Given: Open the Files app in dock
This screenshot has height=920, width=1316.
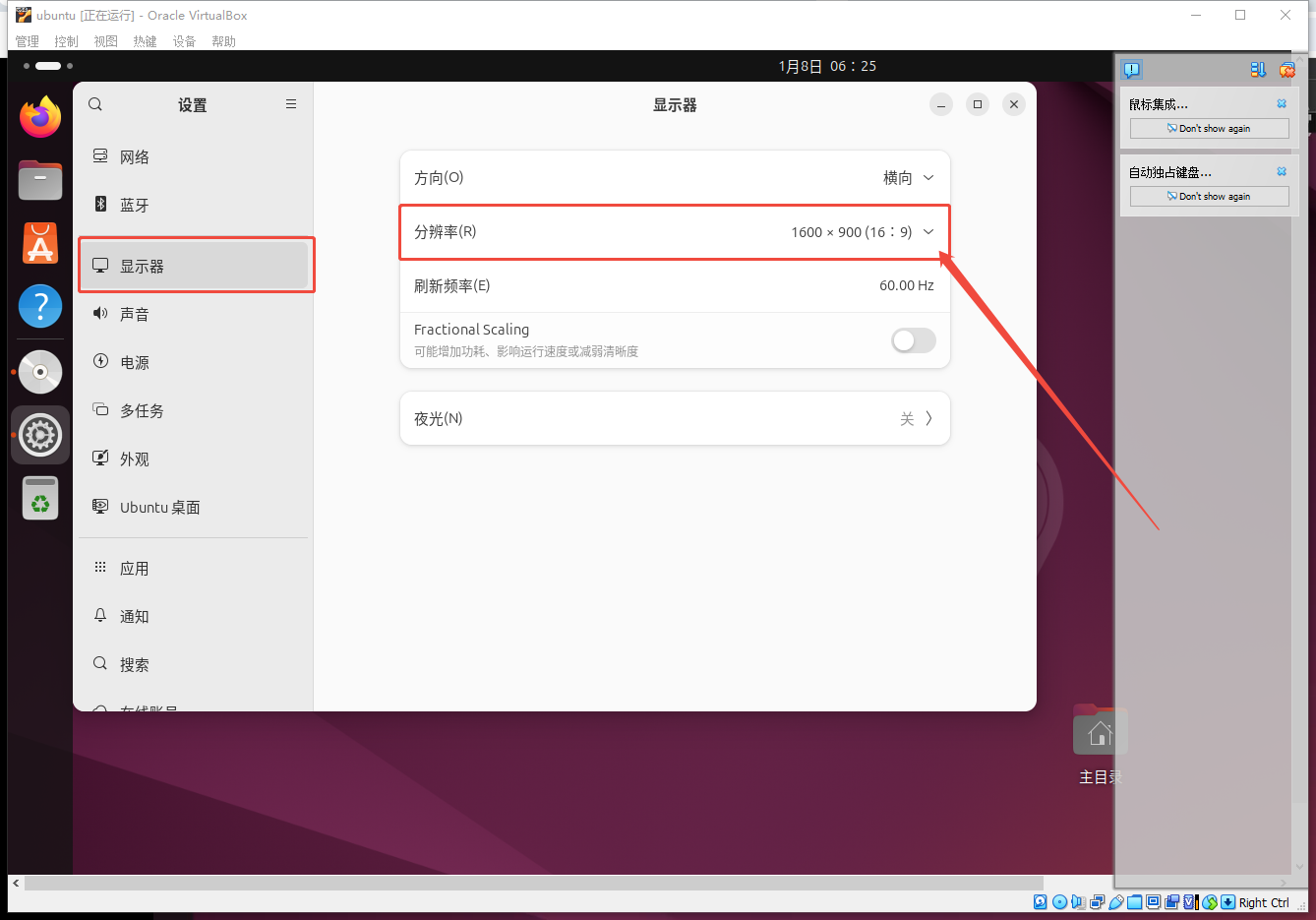Looking at the screenshot, I should (40, 180).
